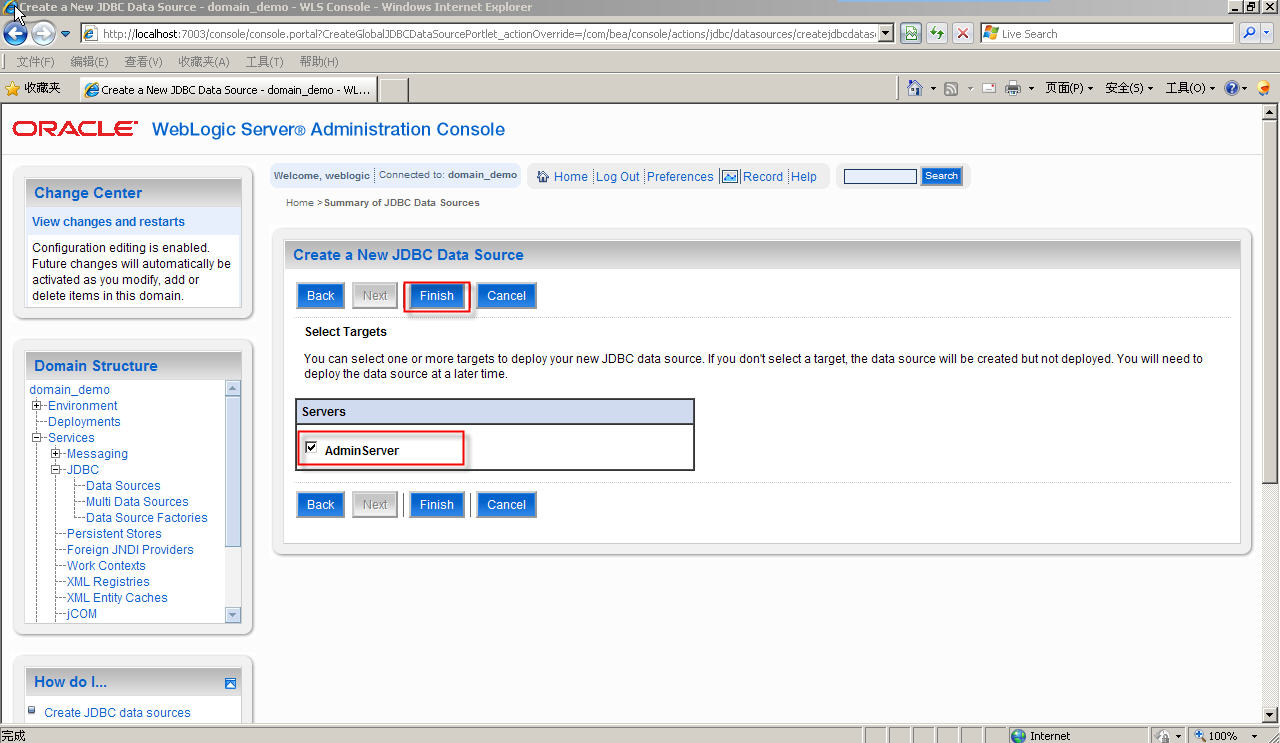This screenshot has width=1280, height=743.
Task: Click the browser Forward arrow
Action: pyautogui.click(x=43, y=34)
